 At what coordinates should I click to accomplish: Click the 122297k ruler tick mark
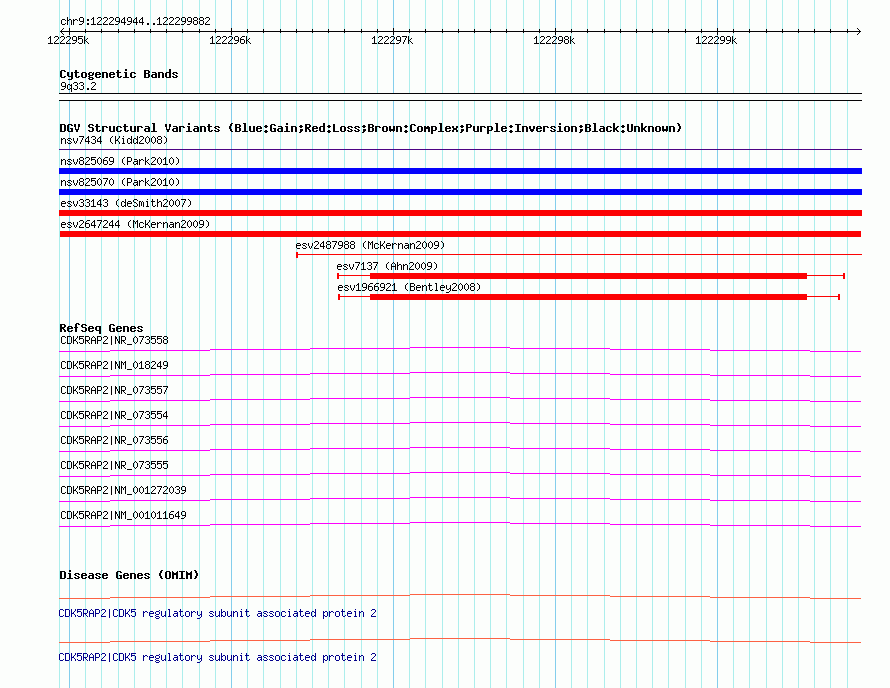pyautogui.click(x=393, y=31)
